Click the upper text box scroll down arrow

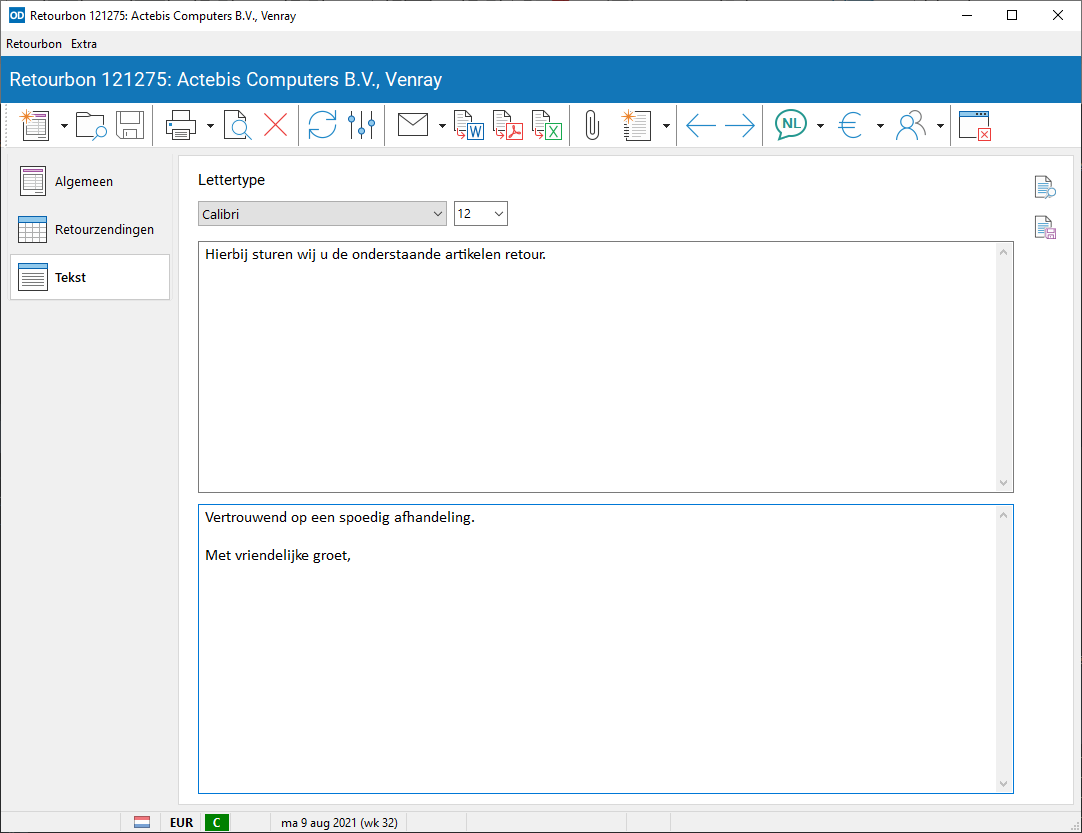1003,482
